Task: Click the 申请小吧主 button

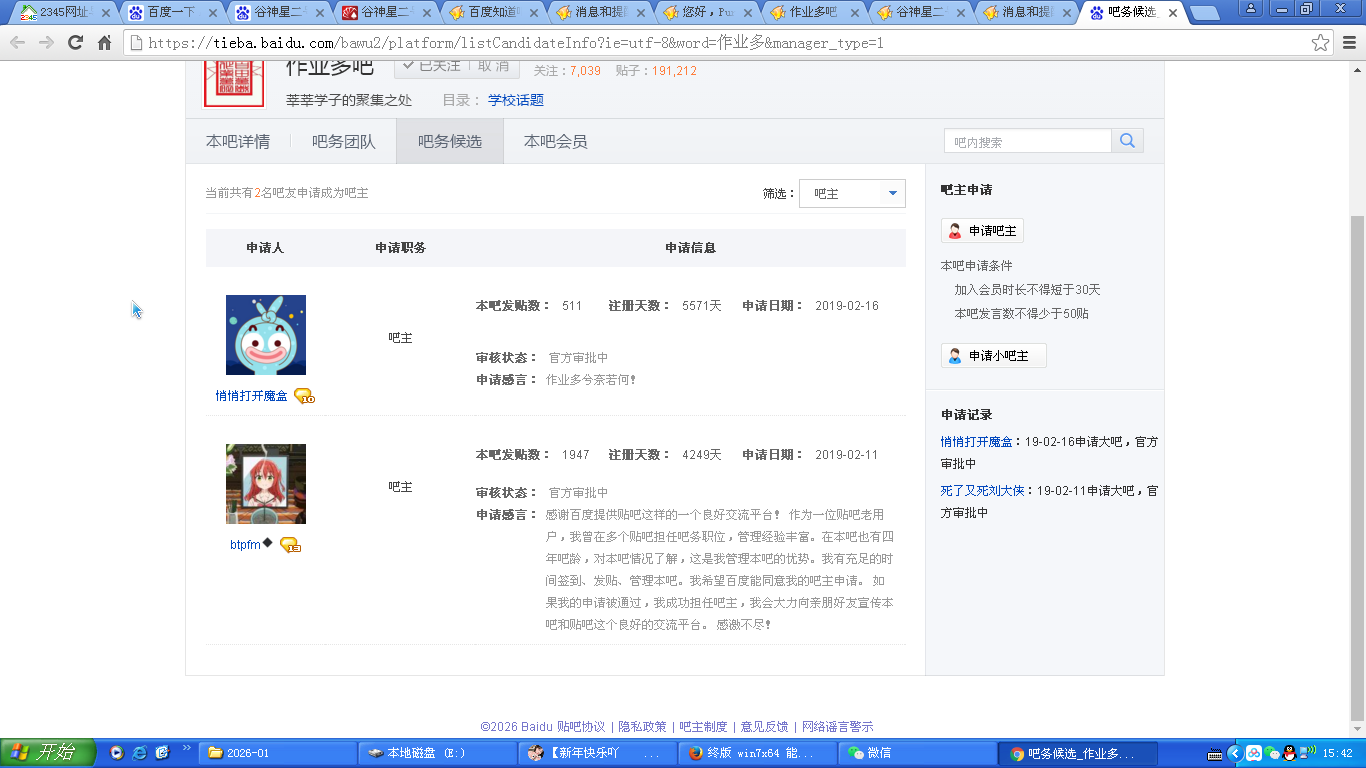Action: click(993, 356)
